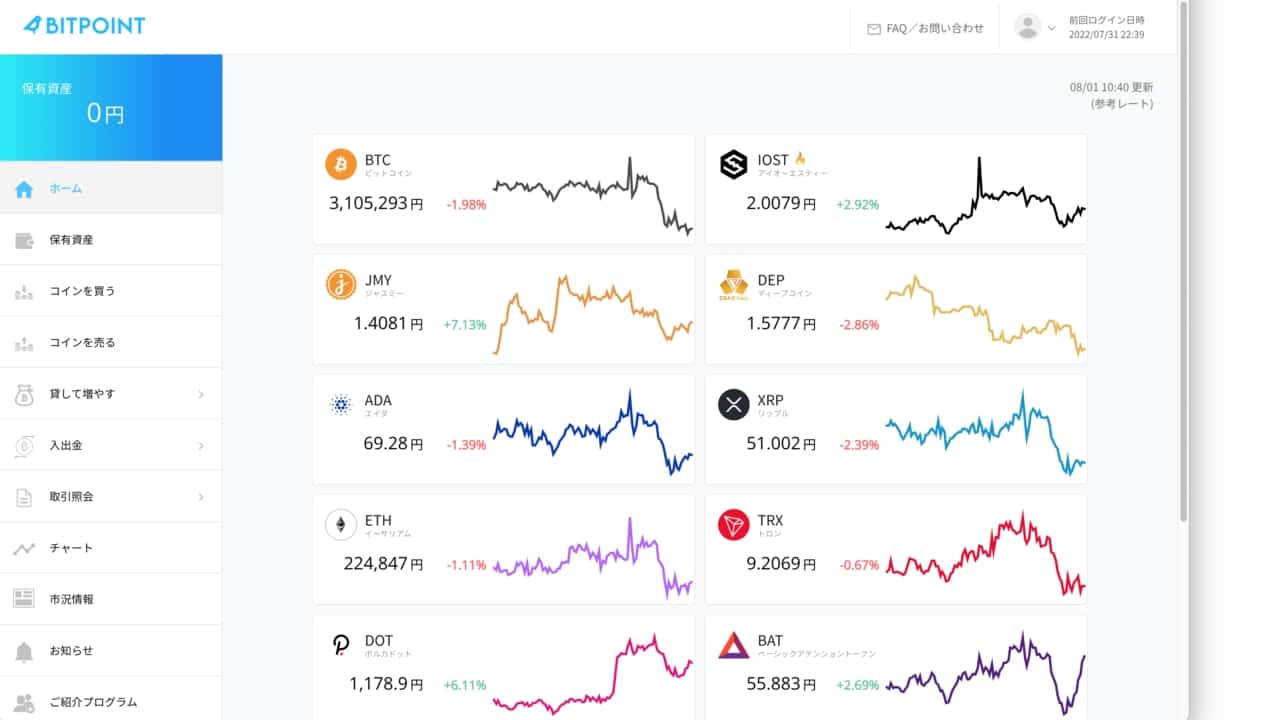Screen dimensions: 1280x720
Task: Click the page vertical scrollbar
Action: (1184, 260)
